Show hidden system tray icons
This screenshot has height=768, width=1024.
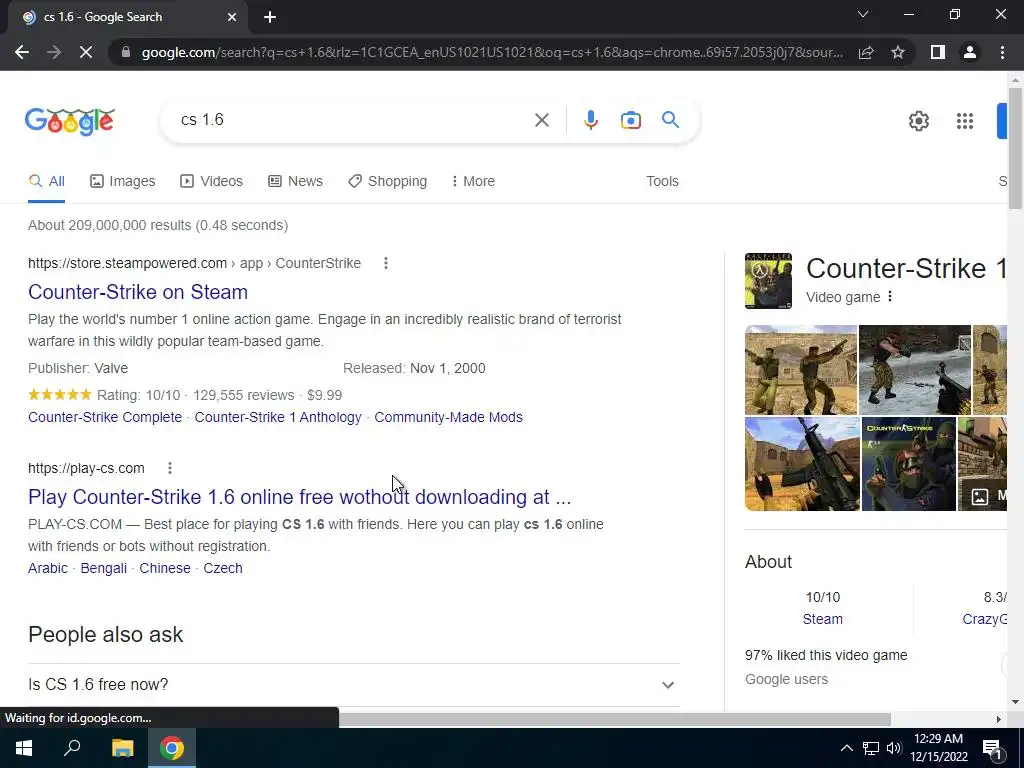846,748
